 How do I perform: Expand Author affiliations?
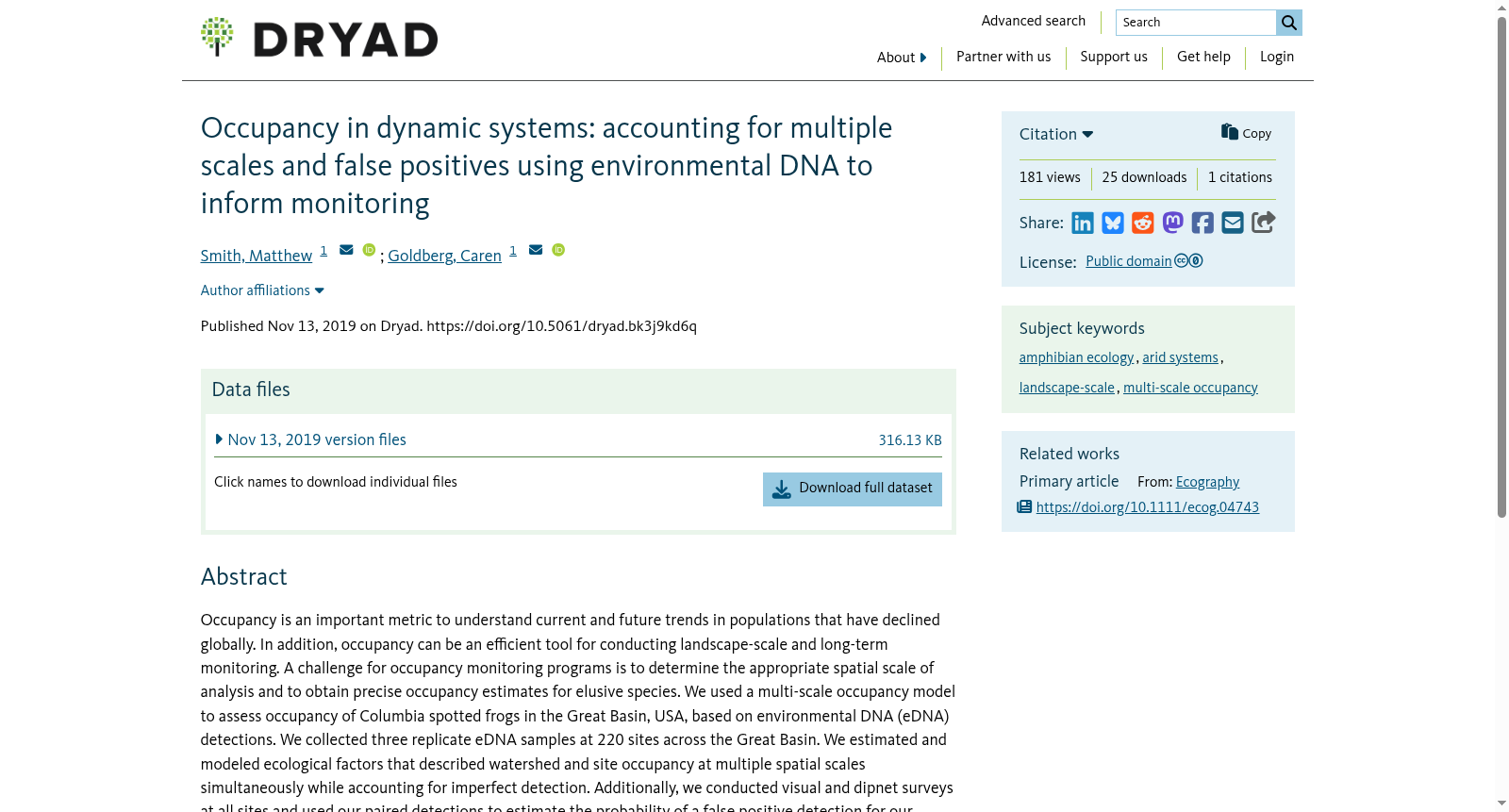point(262,290)
